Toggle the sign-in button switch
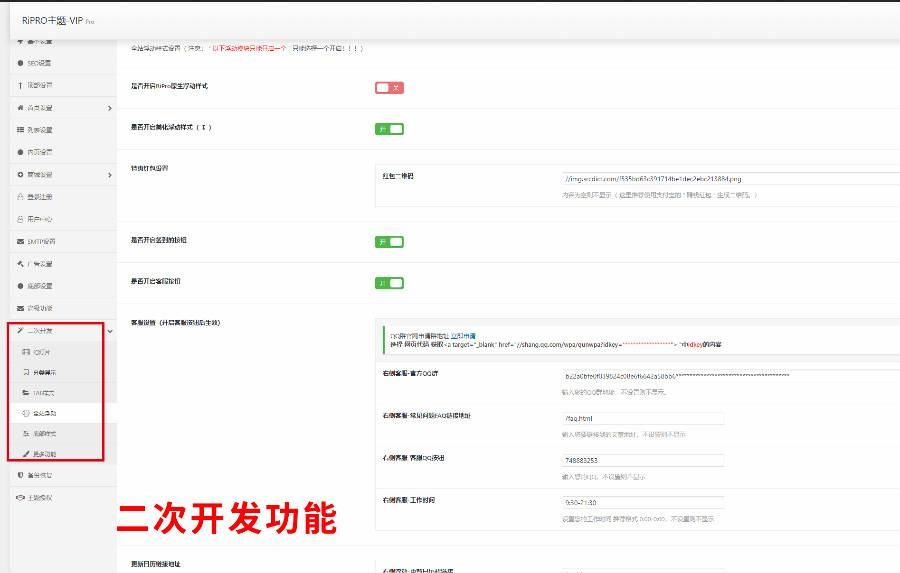The image size is (900, 573). pyautogui.click(x=389, y=242)
